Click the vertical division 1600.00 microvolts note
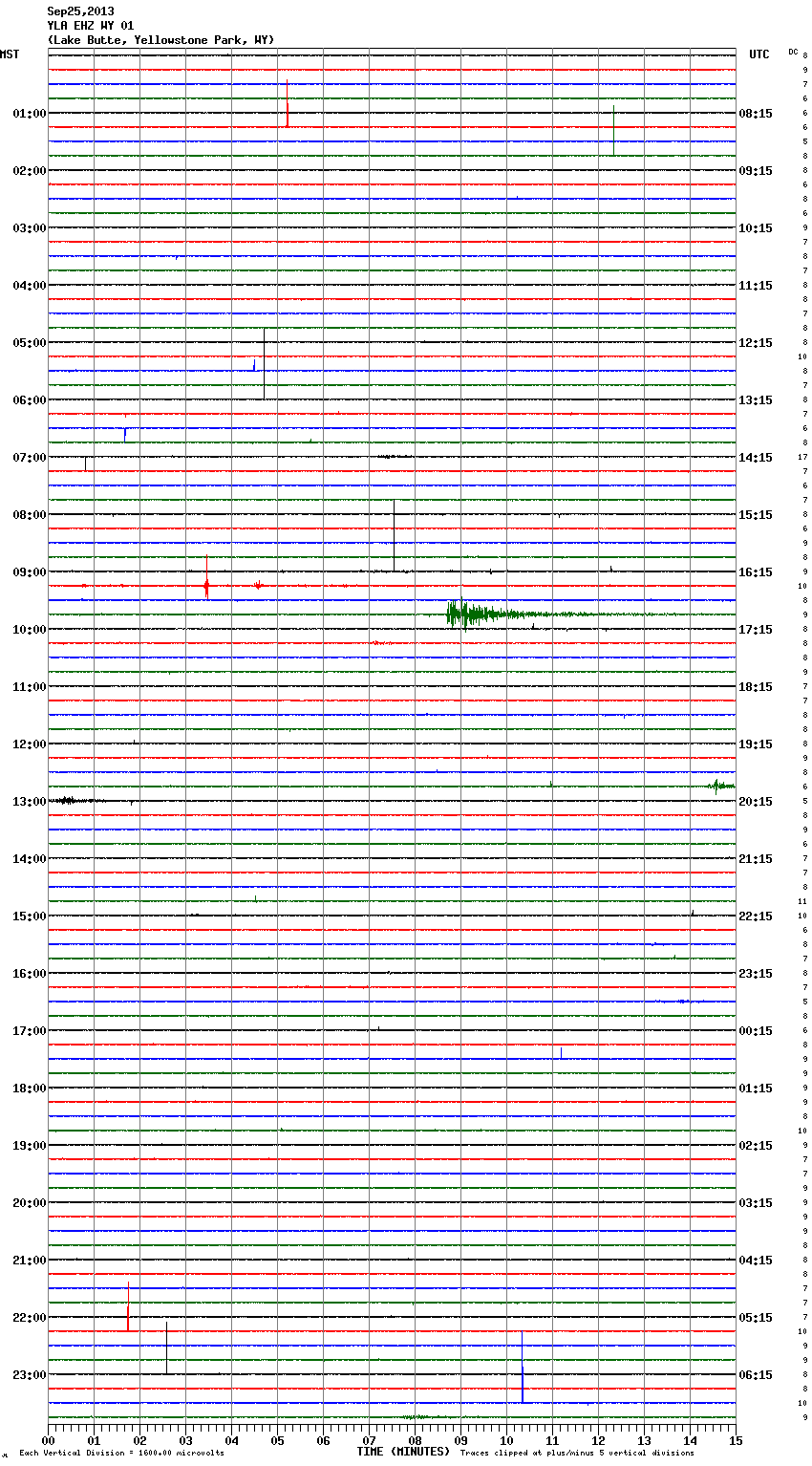Image resolution: width=812 pixels, height=1466 pixels. tap(121, 1454)
